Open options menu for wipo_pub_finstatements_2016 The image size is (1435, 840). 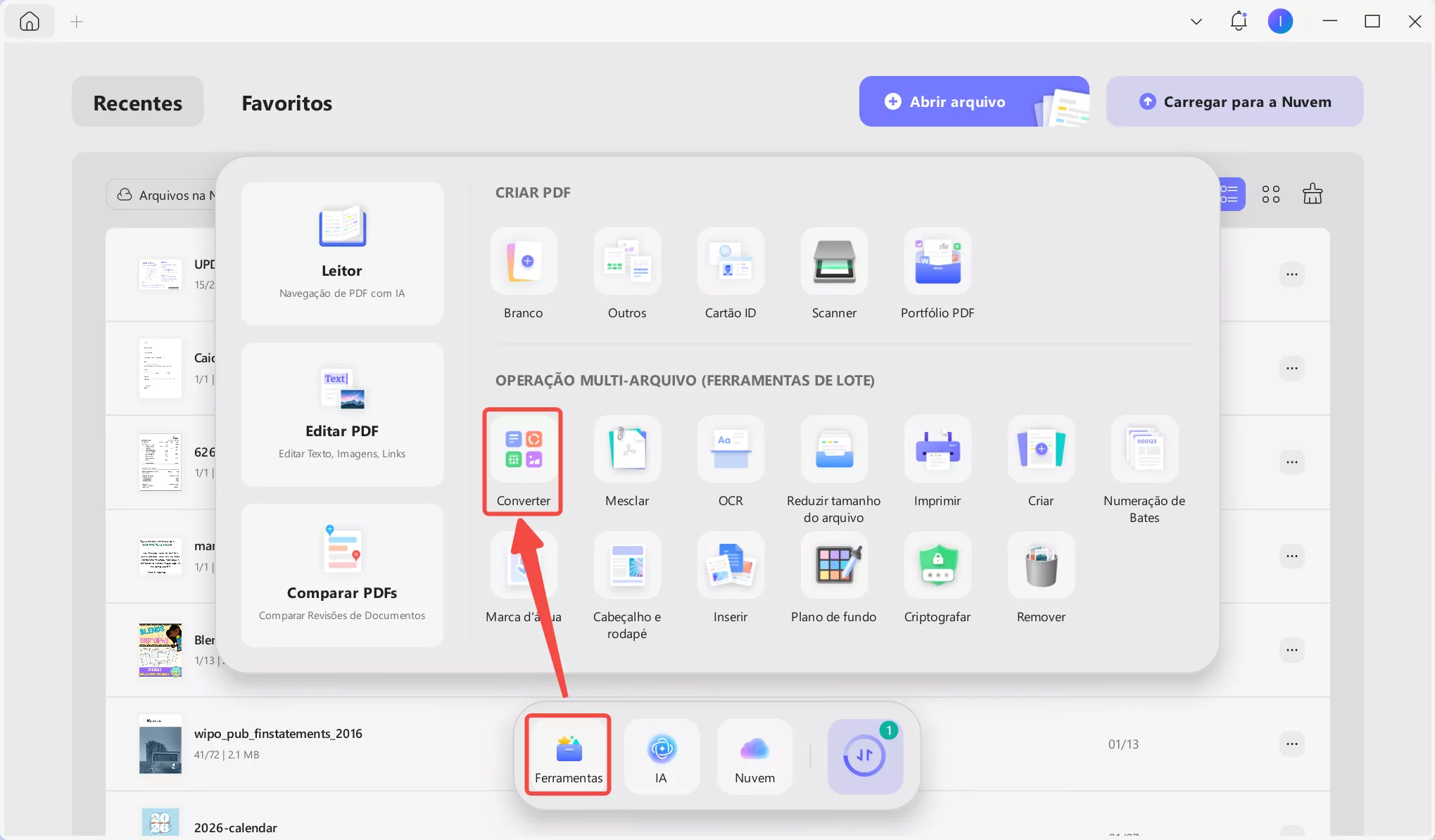point(1292,744)
